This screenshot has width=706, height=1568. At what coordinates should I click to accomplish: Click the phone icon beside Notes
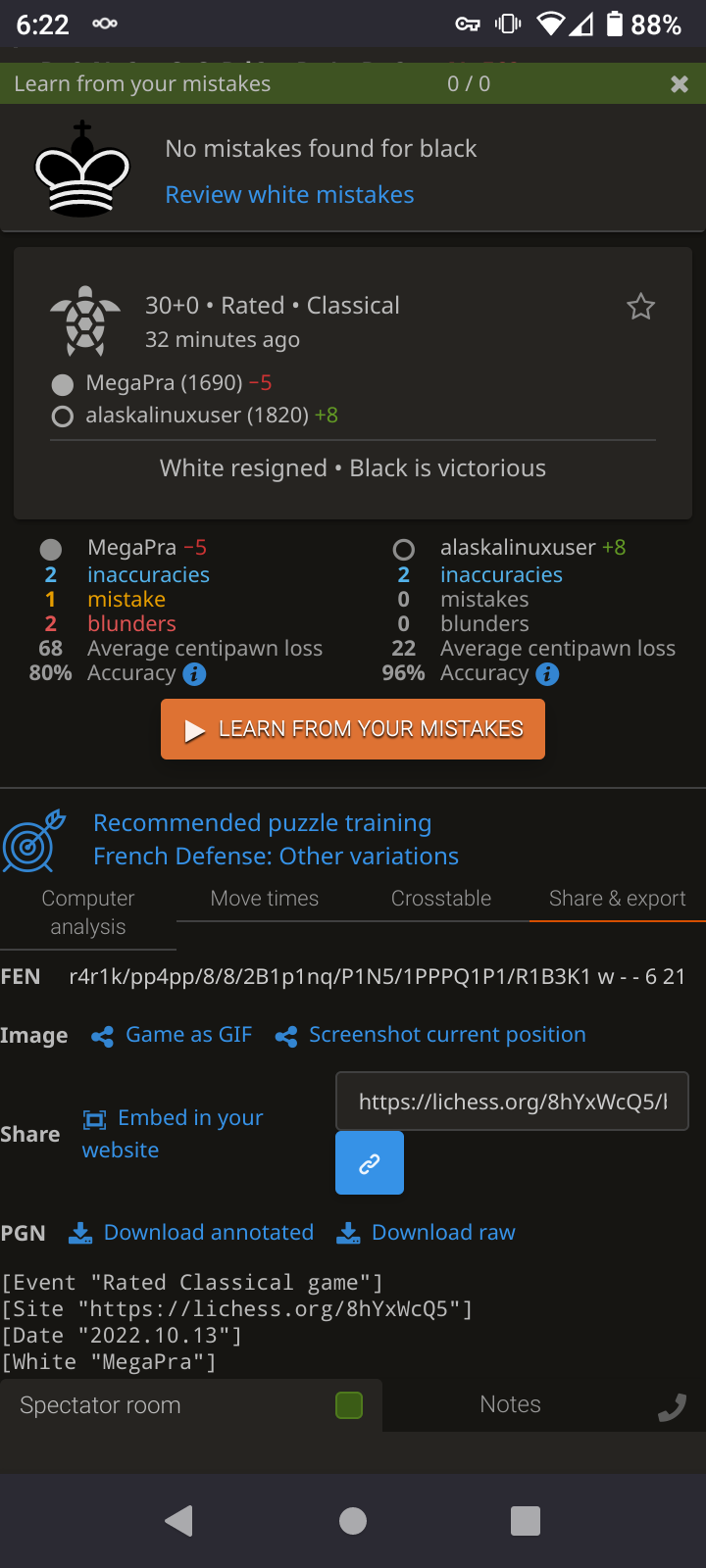pyautogui.click(x=672, y=1407)
